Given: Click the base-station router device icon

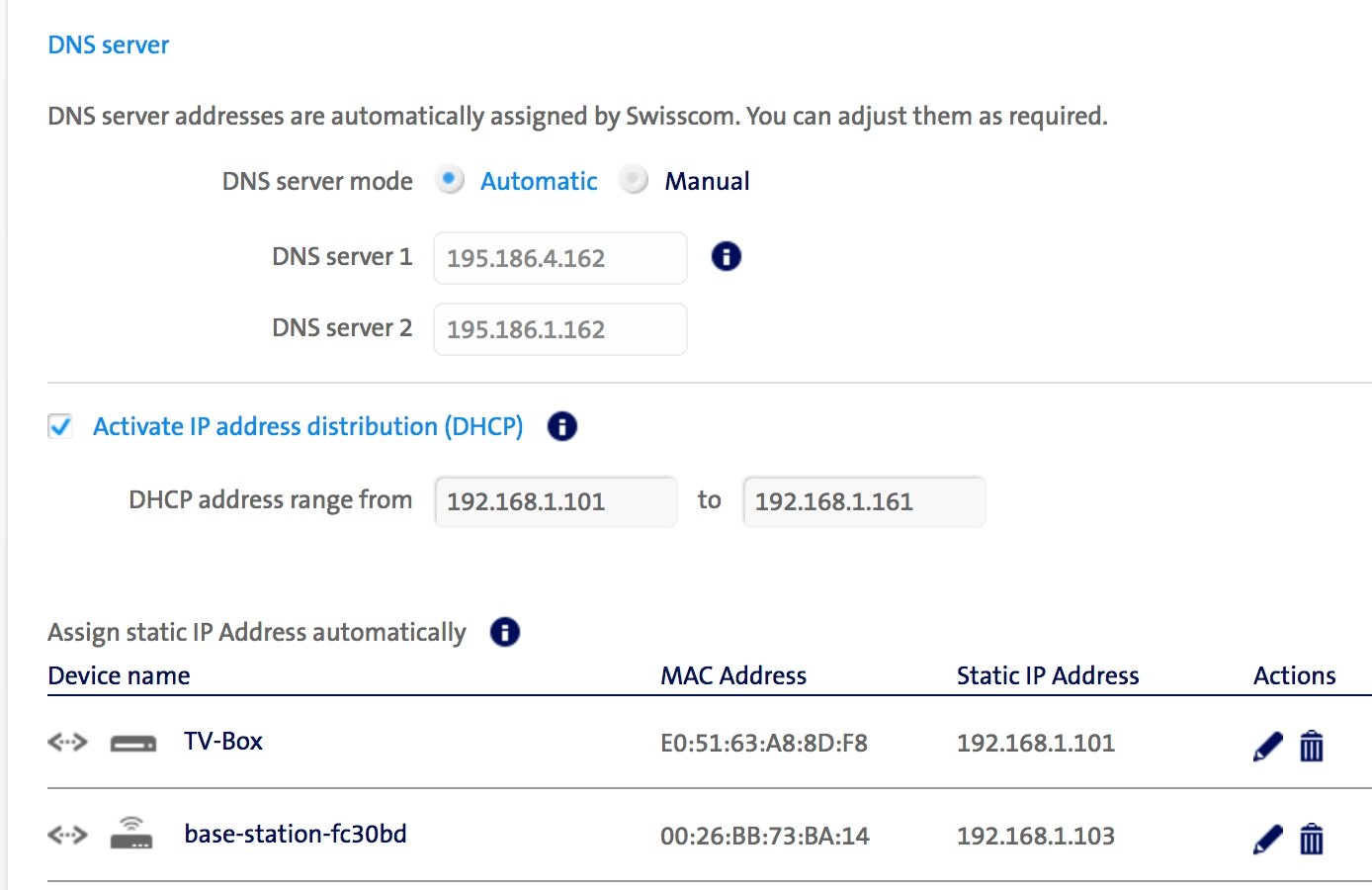Looking at the screenshot, I should [x=131, y=834].
